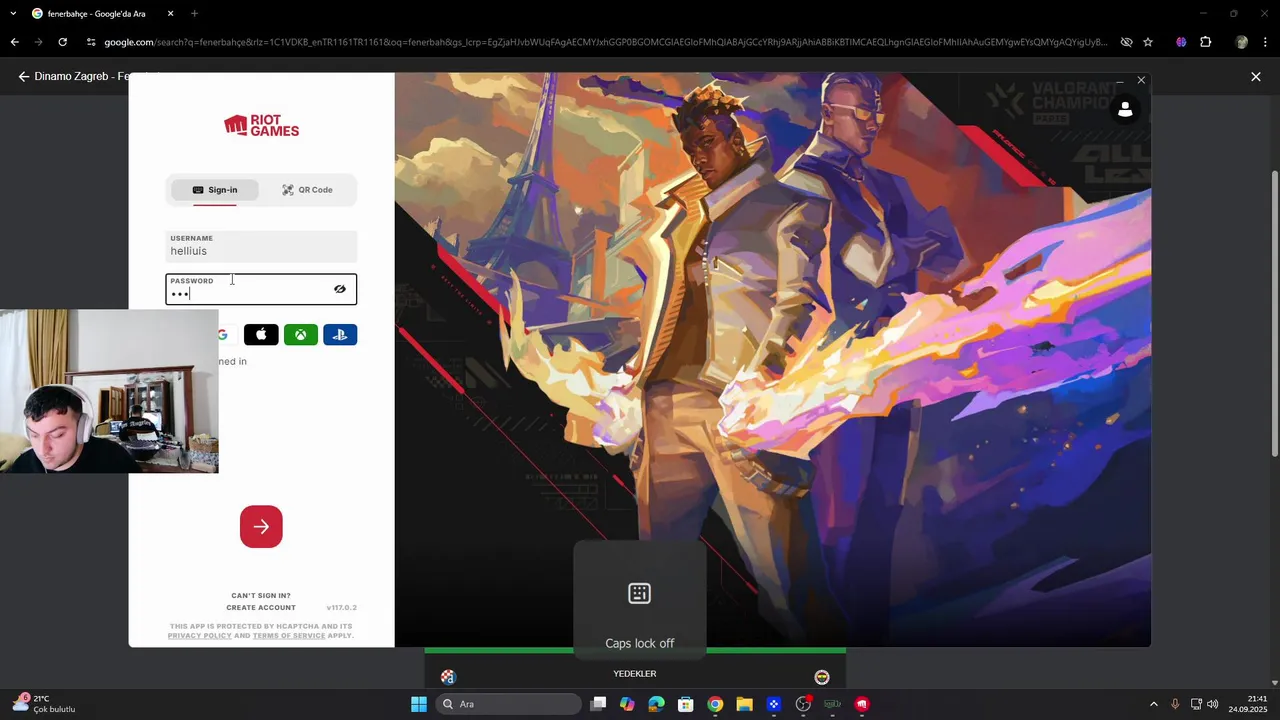This screenshot has height=720, width=1280.
Task: Click the Riot Games logo
Action: coord(261,125)
